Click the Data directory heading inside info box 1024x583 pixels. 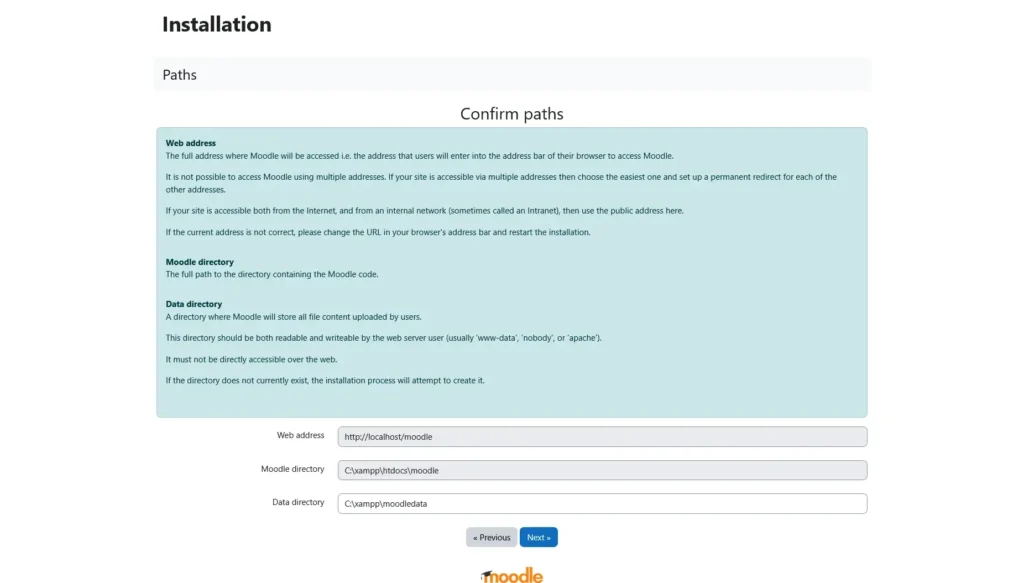193,303
